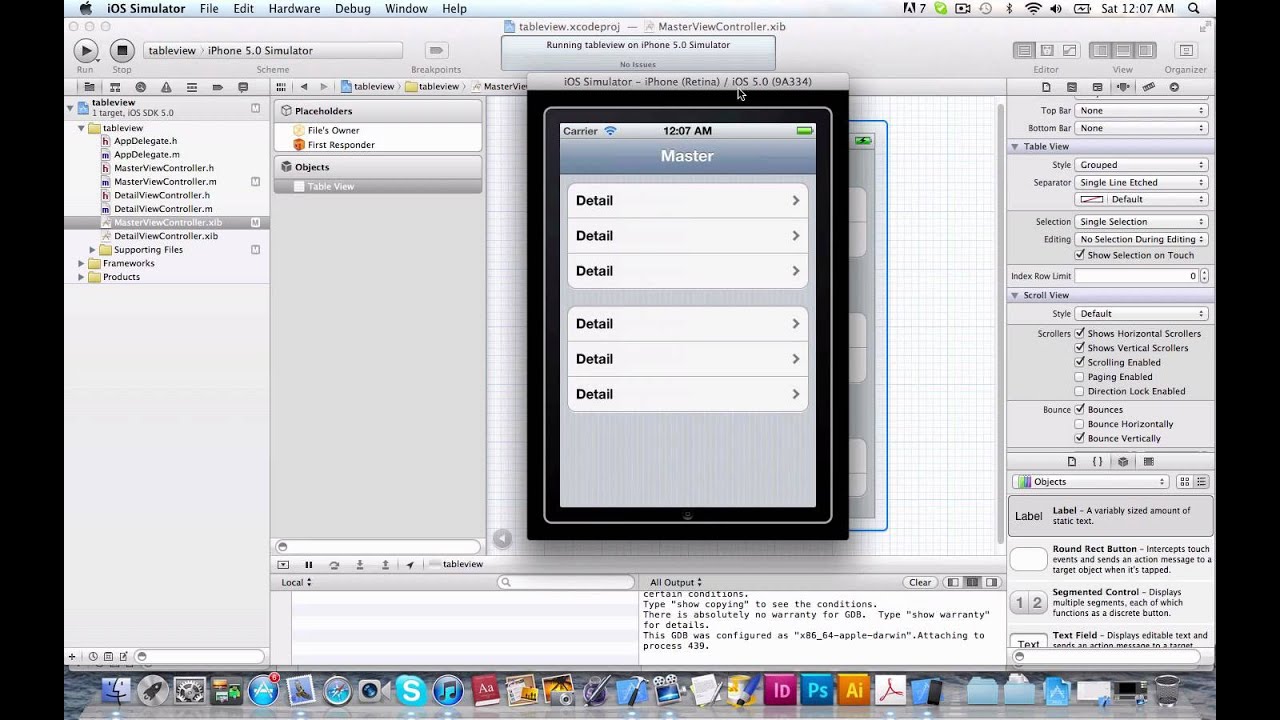Show the Project navigator
The width and height of the screenshot is (1280, 720).
[x=89, y=87]
